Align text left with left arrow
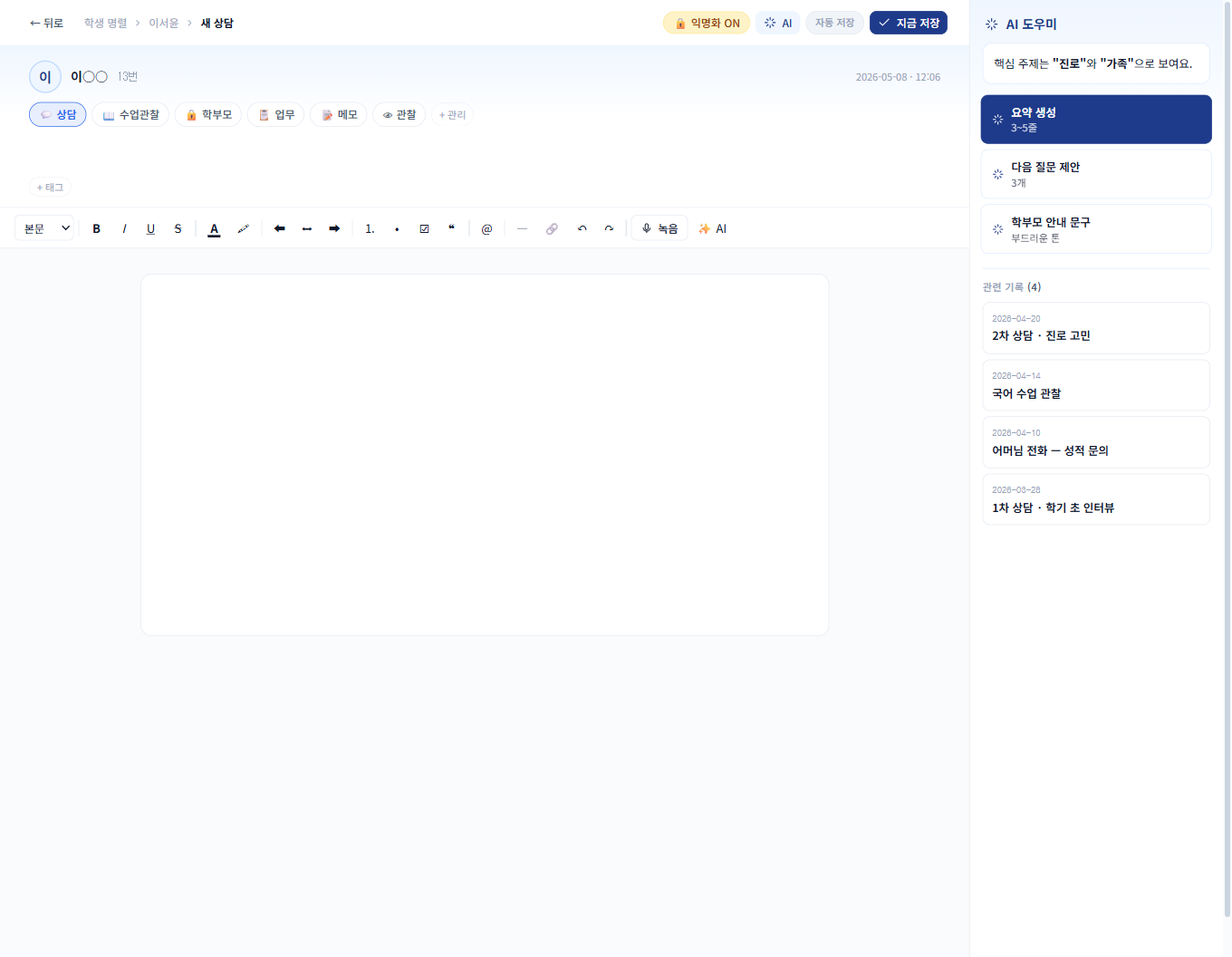The image size is (1232, 957). (x=280, y=228)
